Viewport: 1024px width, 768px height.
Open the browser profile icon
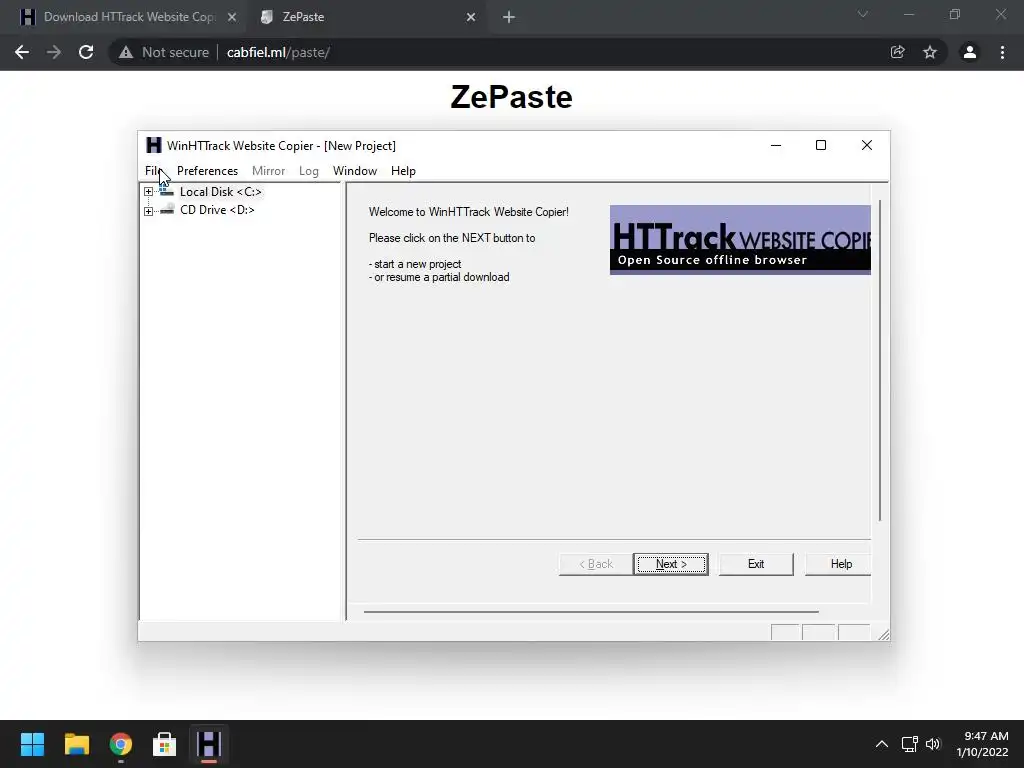click(970, 52)
